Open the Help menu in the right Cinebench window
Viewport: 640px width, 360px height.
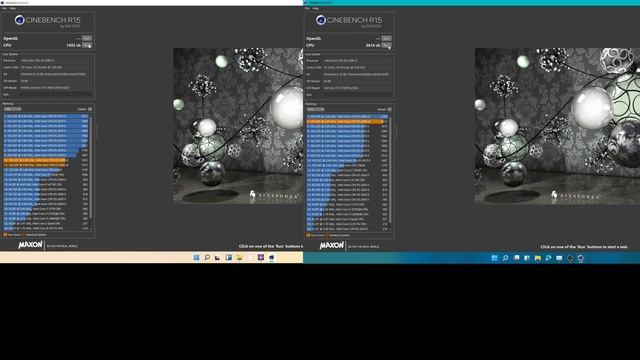(x=316, y=8)
